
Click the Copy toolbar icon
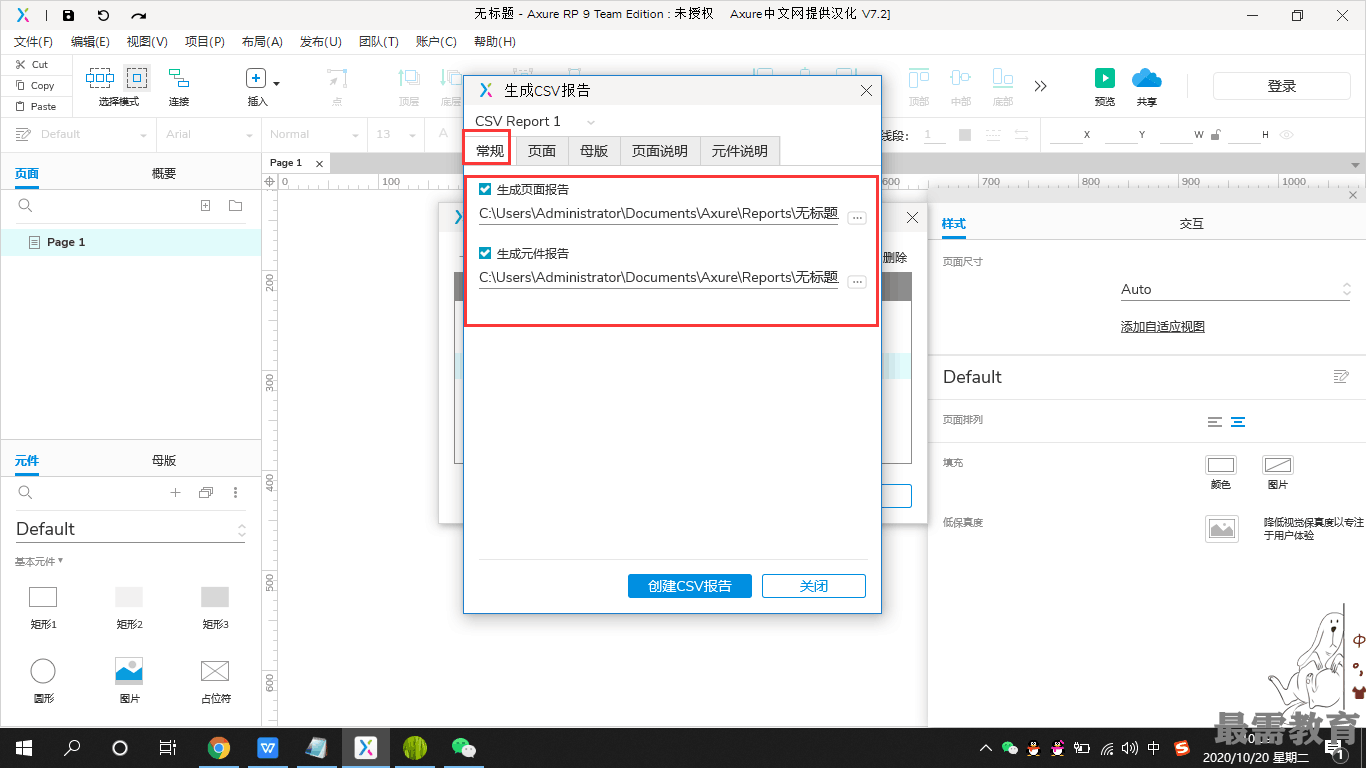[20, 86]
